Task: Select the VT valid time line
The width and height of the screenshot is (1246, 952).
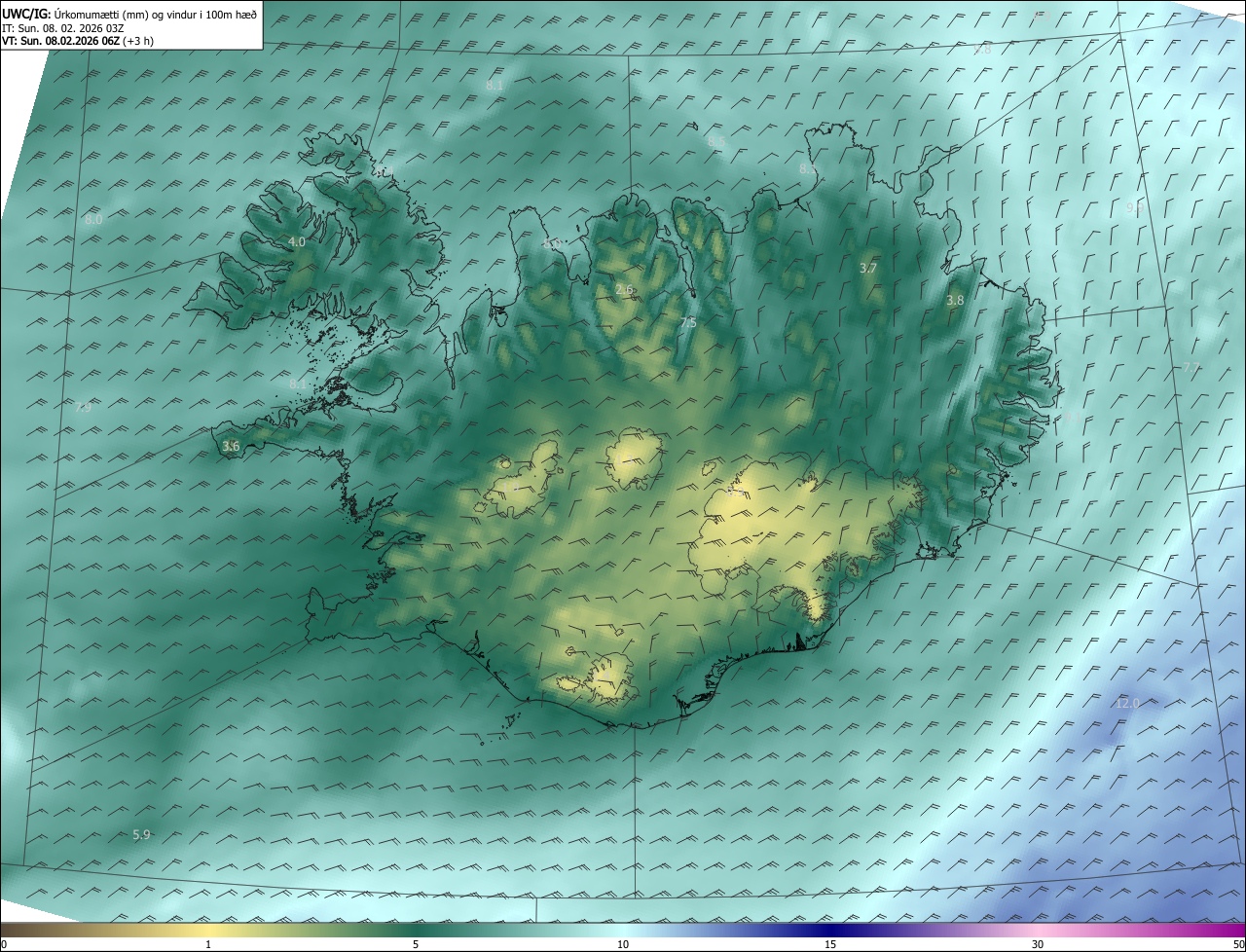Action: 77,41
